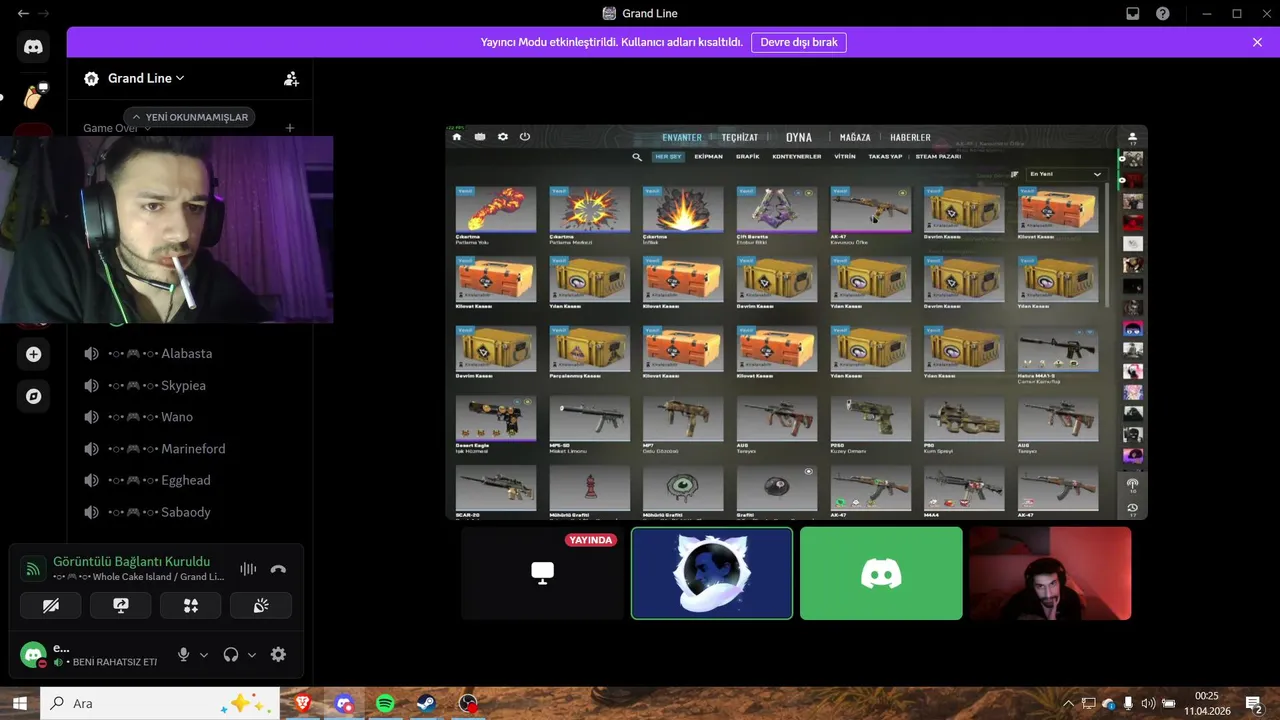Open the taskbar clock showing 00:25

(x=1207, y=703)
